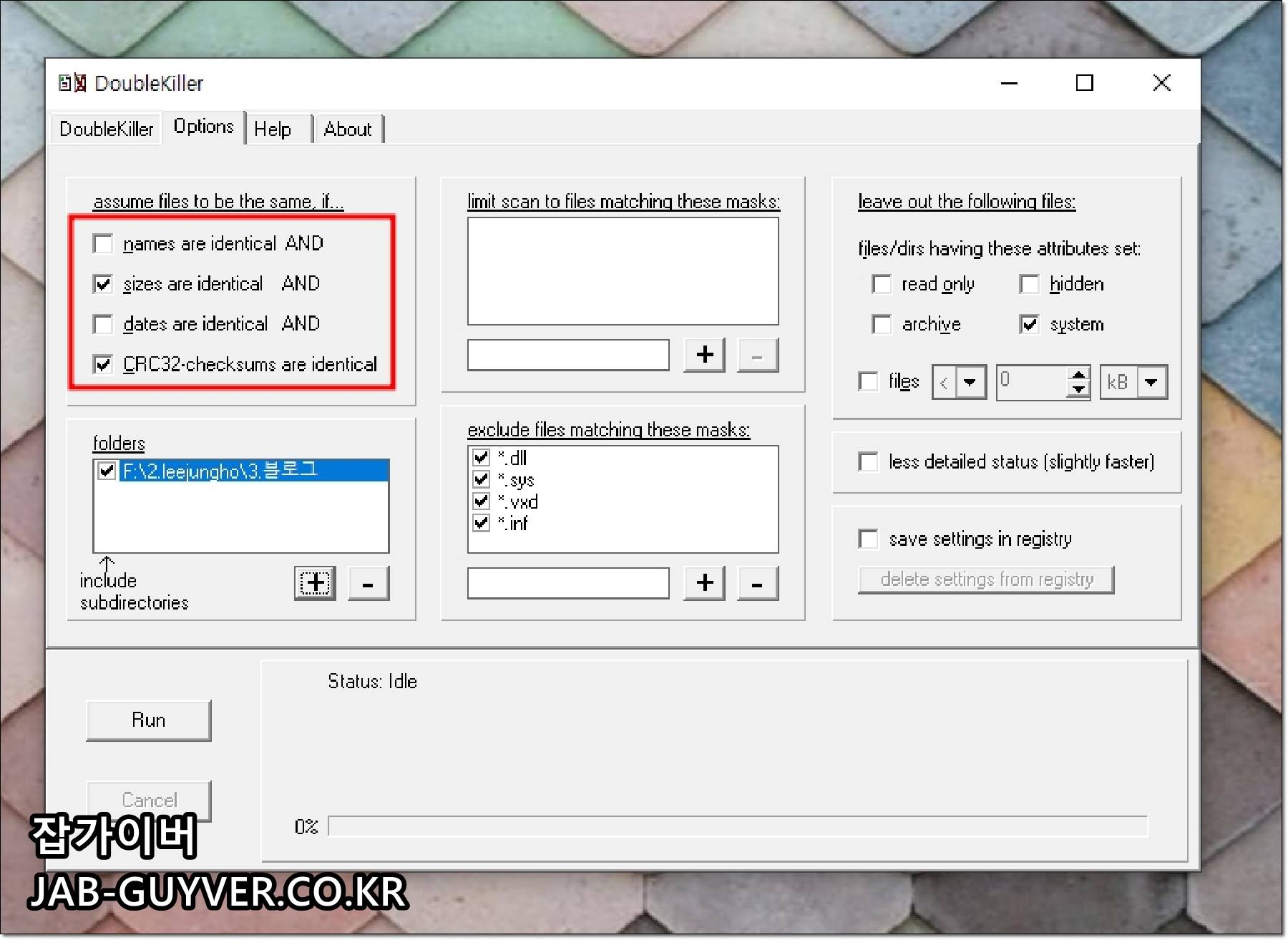Toggle include subdirectories for F:\2.leejungho folder
The image size is (1288, 940).
107,471
